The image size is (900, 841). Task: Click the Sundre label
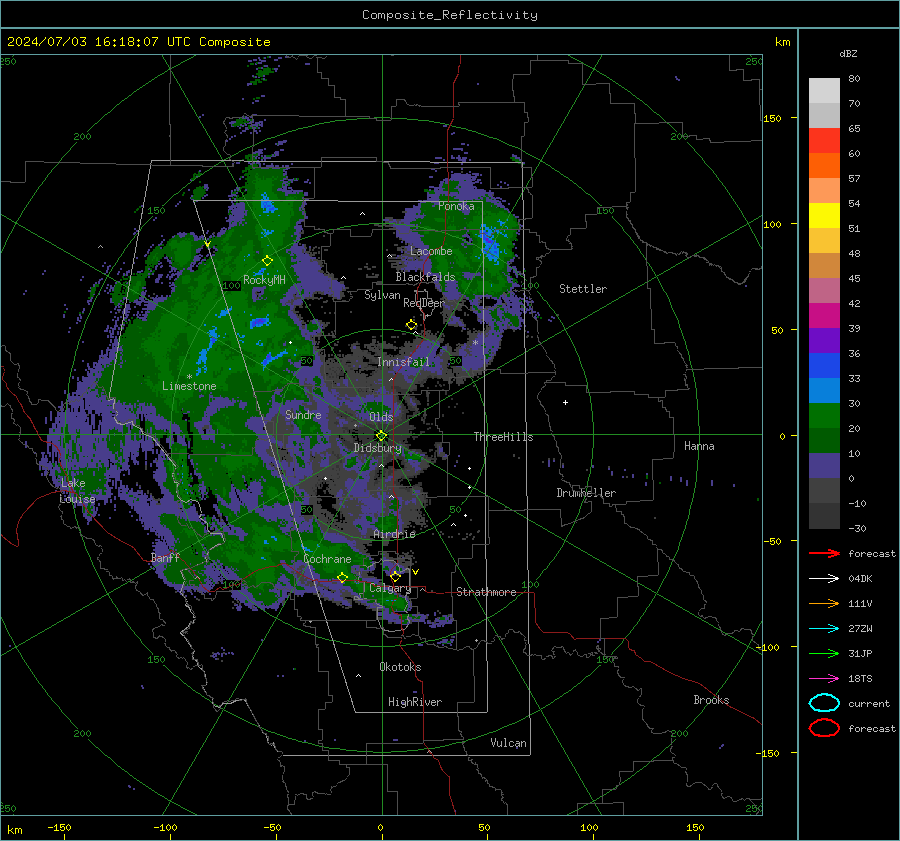(303, 414)
